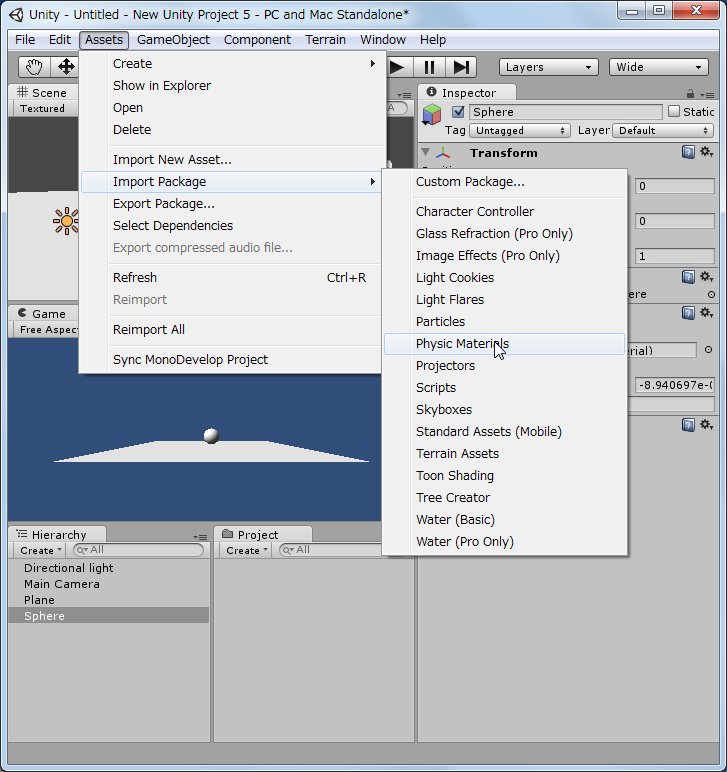Image resolution: width=727 pixels, height=772 pixels.
Task: Click the Step frame button
Action: [460, 67]
